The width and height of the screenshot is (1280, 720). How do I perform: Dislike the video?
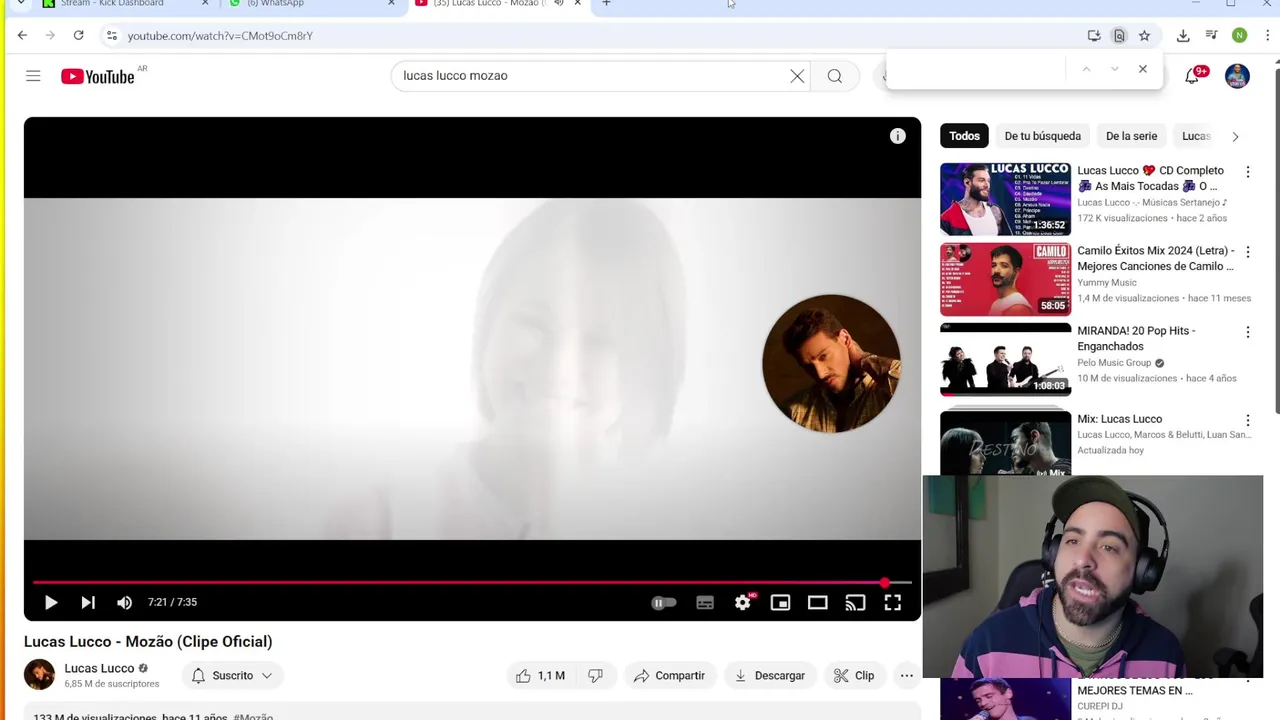[596, 676]
